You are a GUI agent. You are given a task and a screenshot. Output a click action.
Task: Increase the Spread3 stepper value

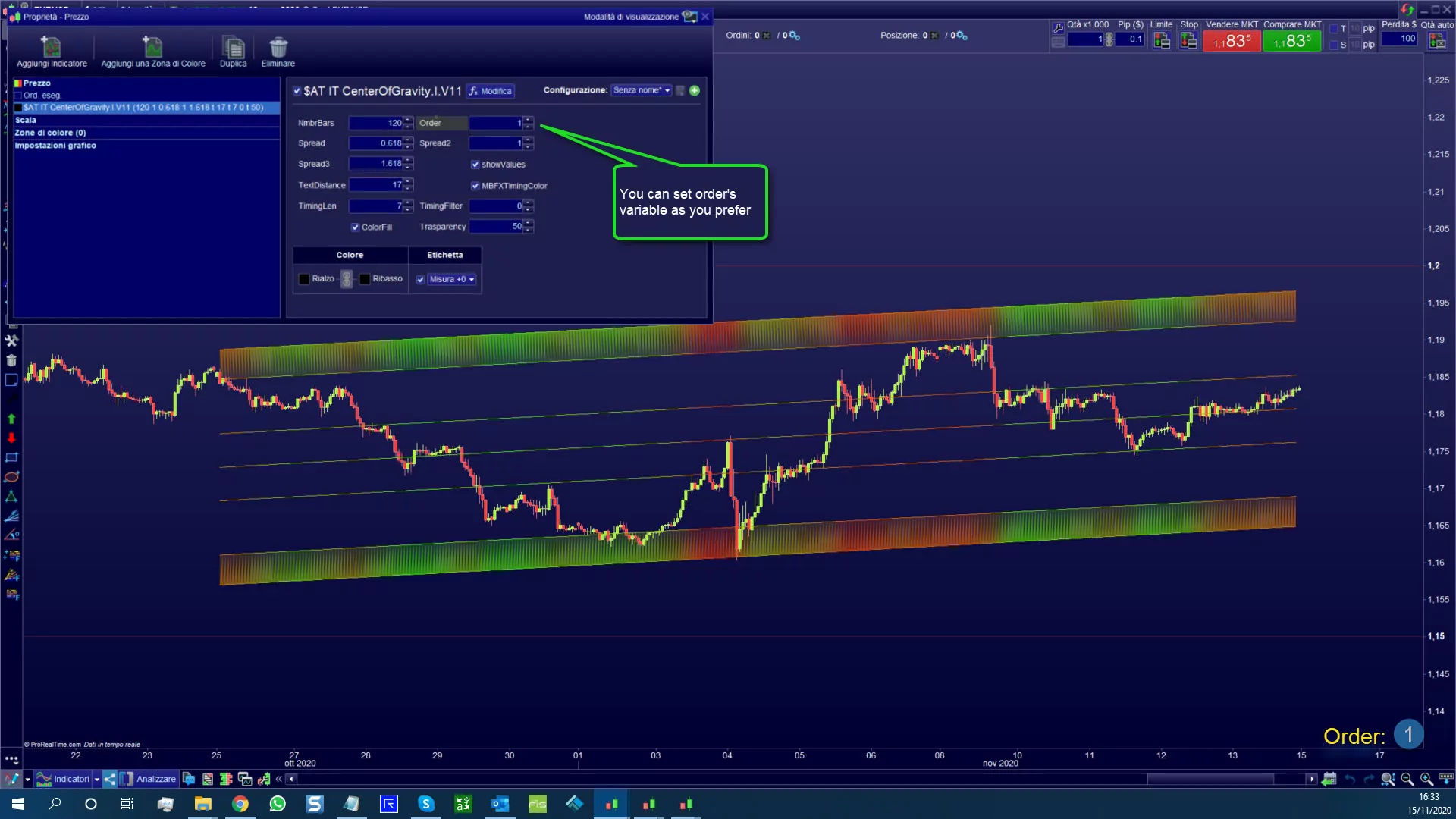[x=409, y=161]
